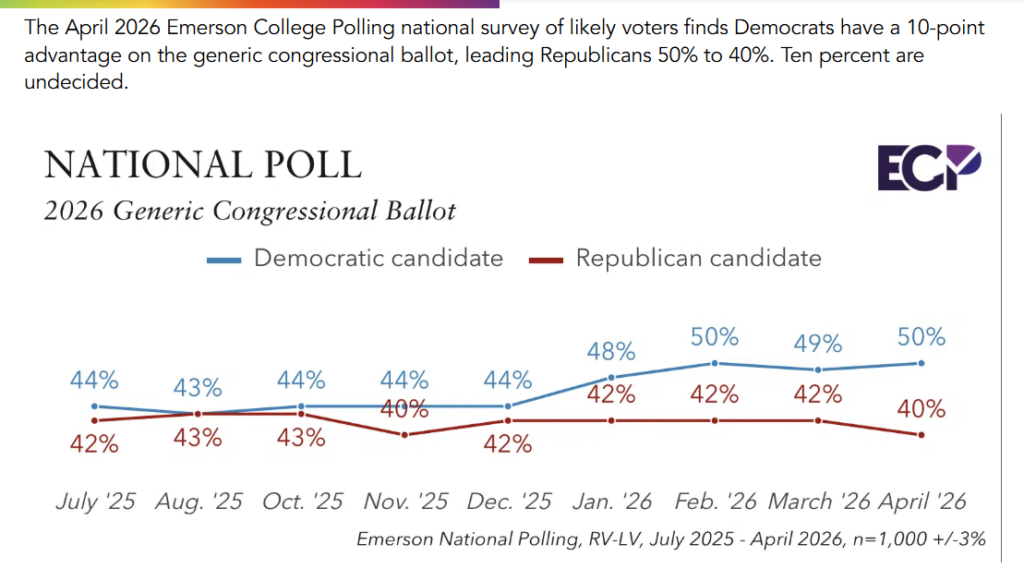Click the Democratic July '25 data point marker
This screenshot has width=1024, height=581.
[94, 406]
